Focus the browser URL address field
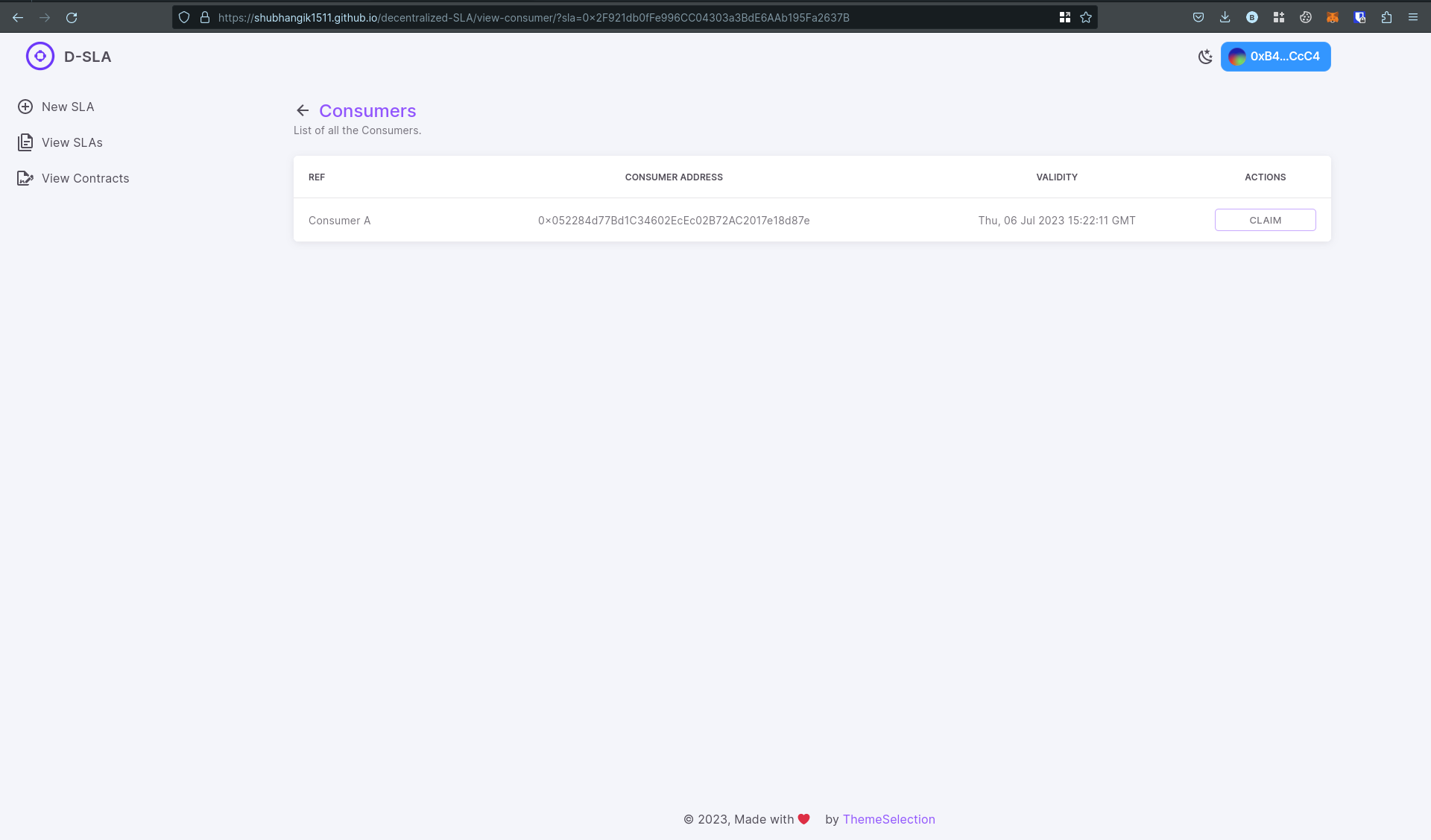The width and height of the screenshot is (1431, 840). coord(596,17)
